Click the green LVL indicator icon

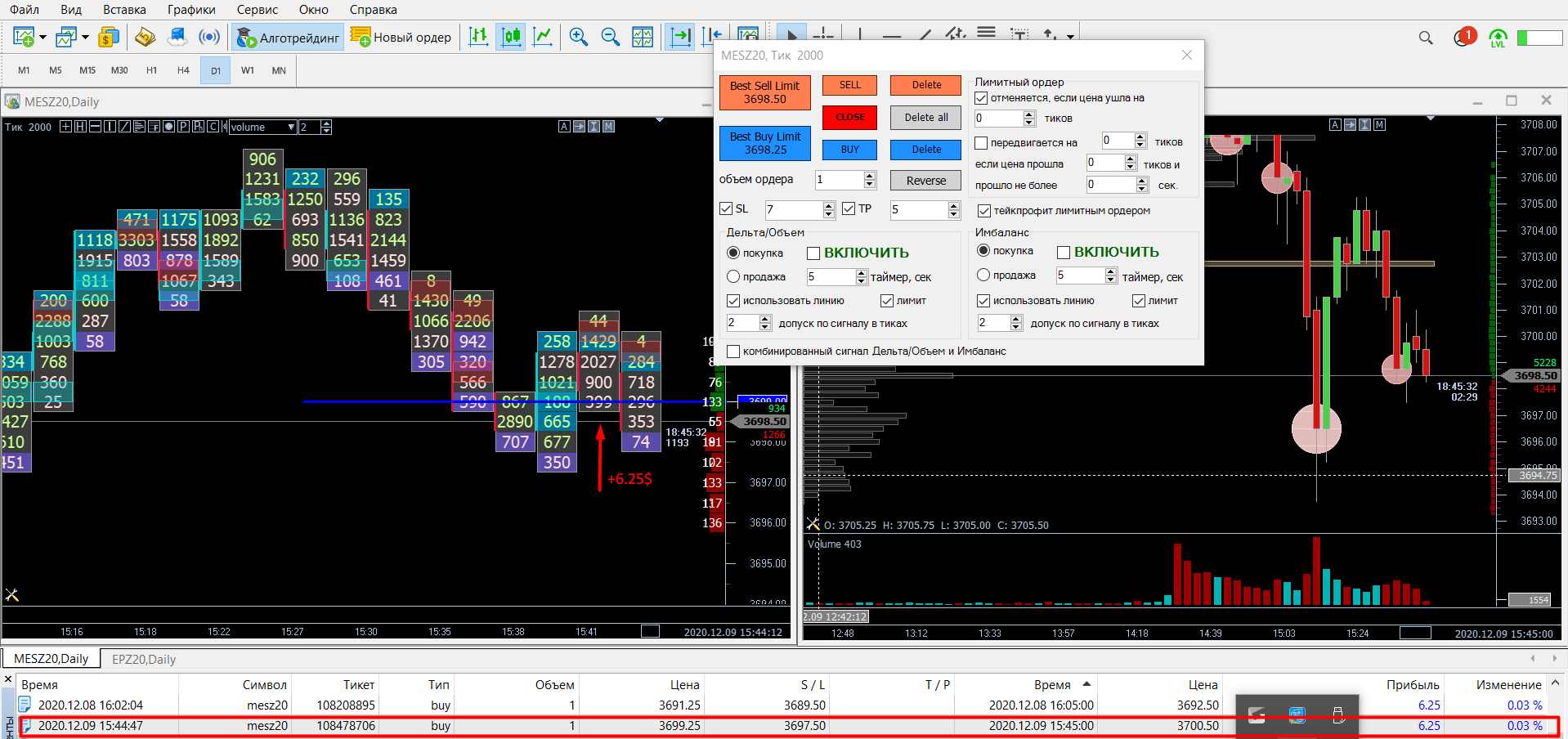(x=1498, y=38)
